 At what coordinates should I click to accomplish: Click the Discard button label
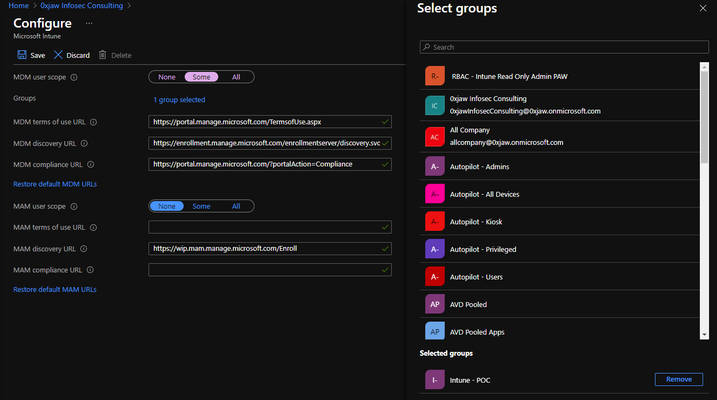pos(78,55)
